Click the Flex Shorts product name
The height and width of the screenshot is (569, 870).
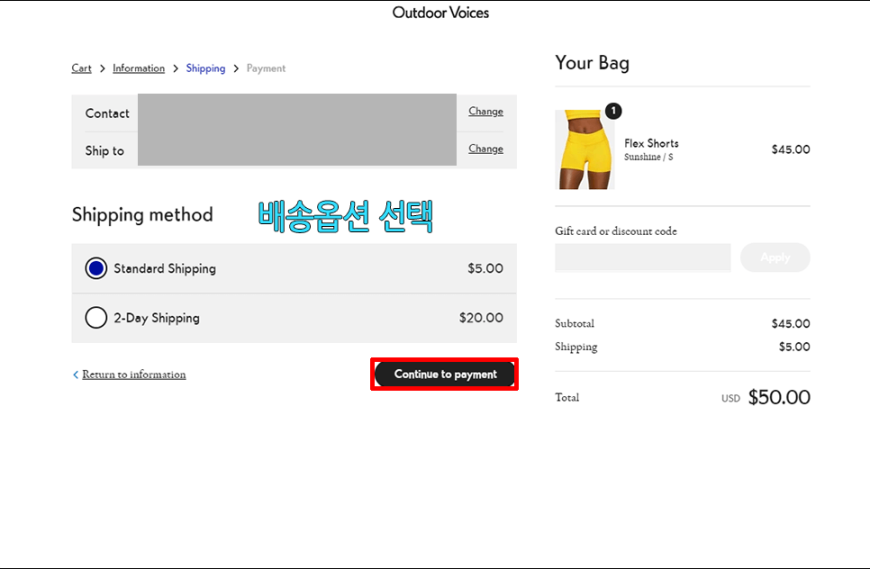[651, 143]
